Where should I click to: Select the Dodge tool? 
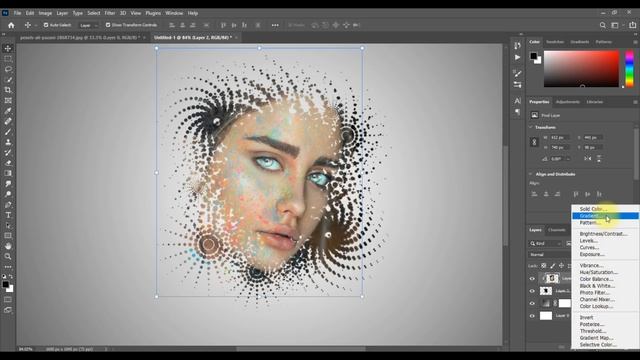point(8,194)
